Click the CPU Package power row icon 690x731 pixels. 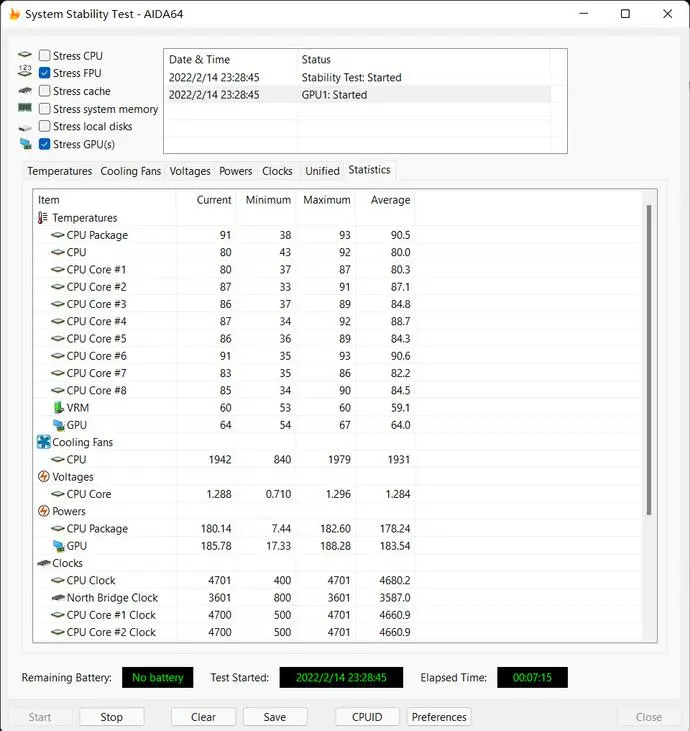[x=58, y=528]
